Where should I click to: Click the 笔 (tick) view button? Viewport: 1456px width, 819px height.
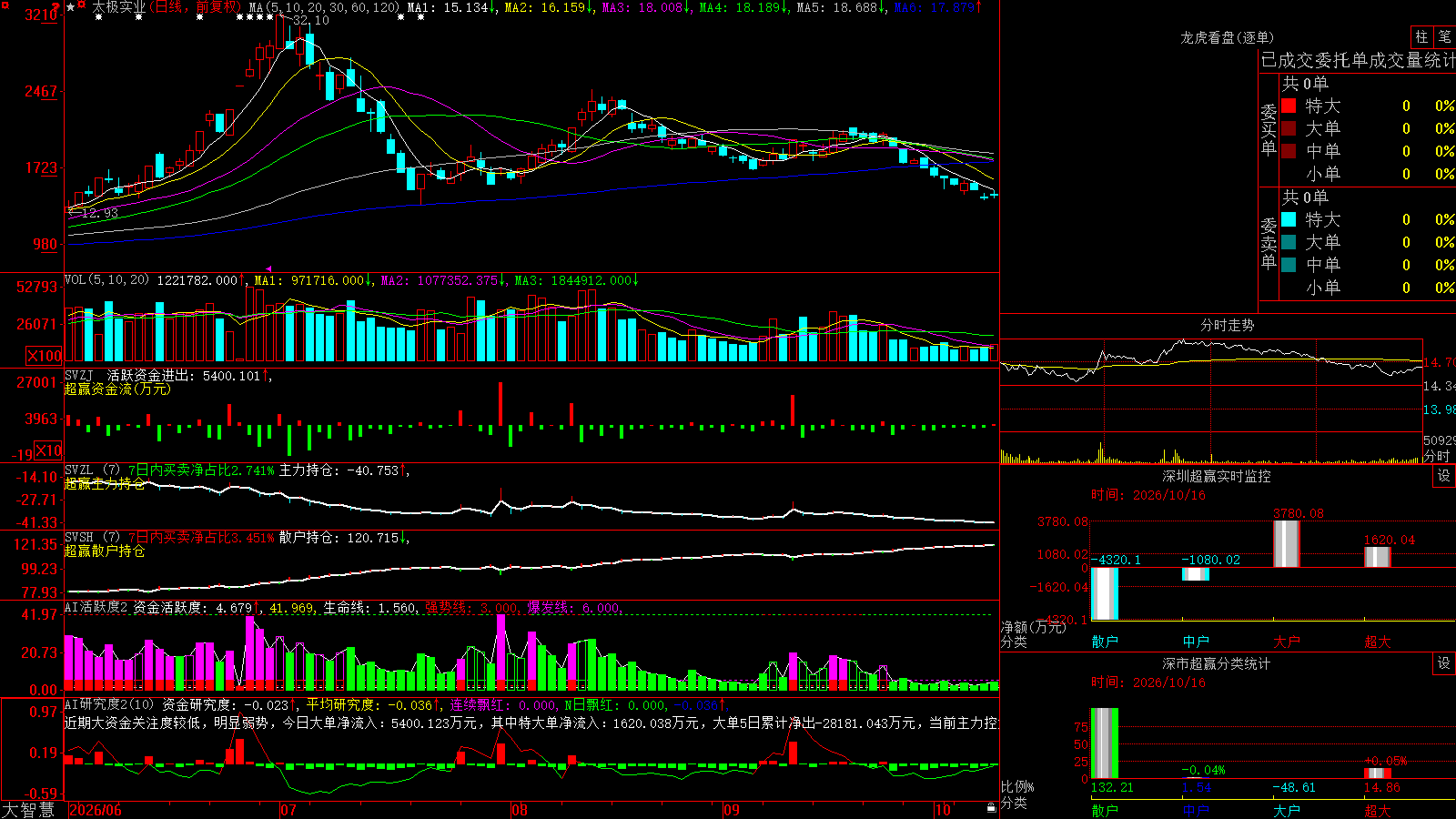(x=1444, y=37)
